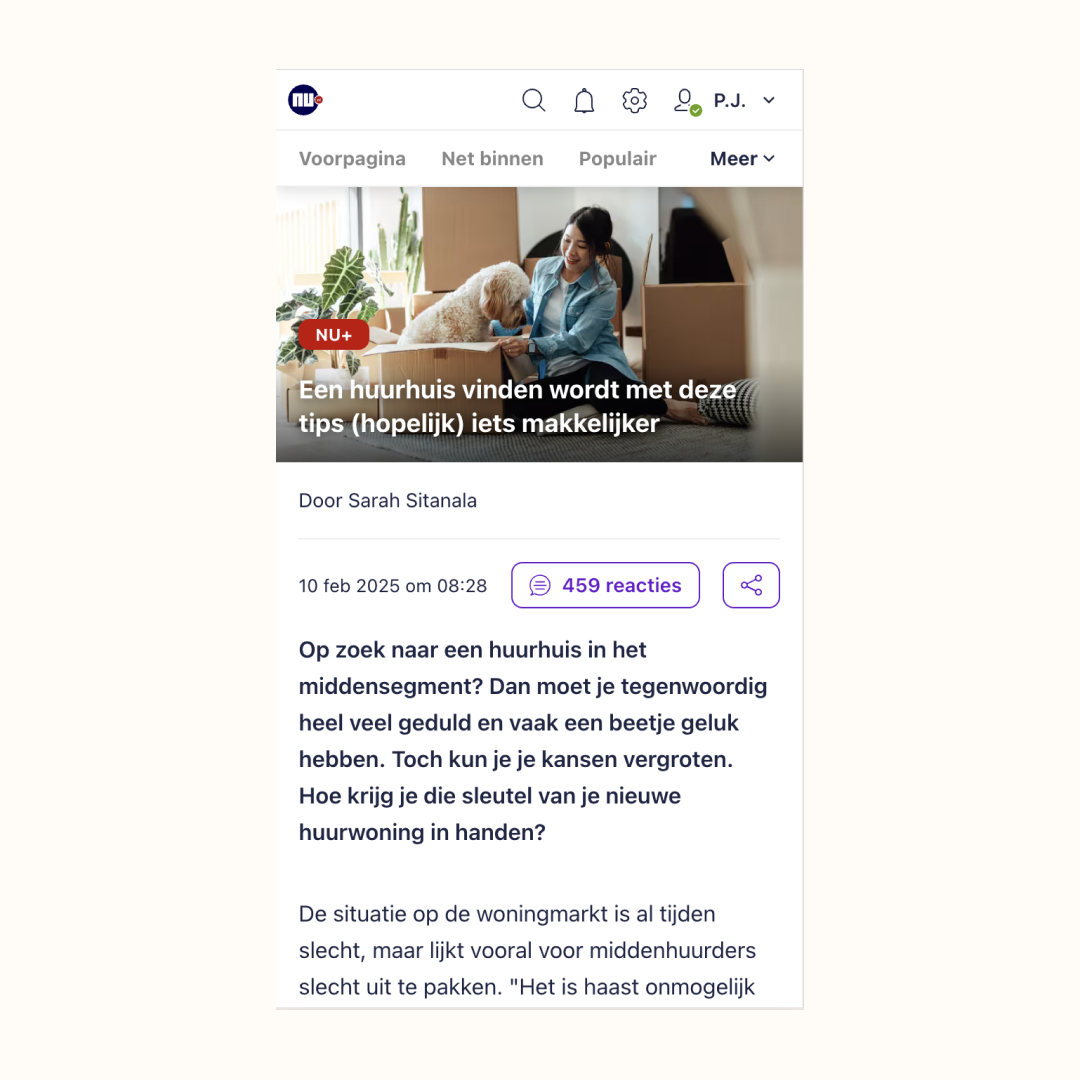The width and height of the screenshot is (1080, 1080).
Task: Open the search magnifier icon
Action: click(533, 101)
